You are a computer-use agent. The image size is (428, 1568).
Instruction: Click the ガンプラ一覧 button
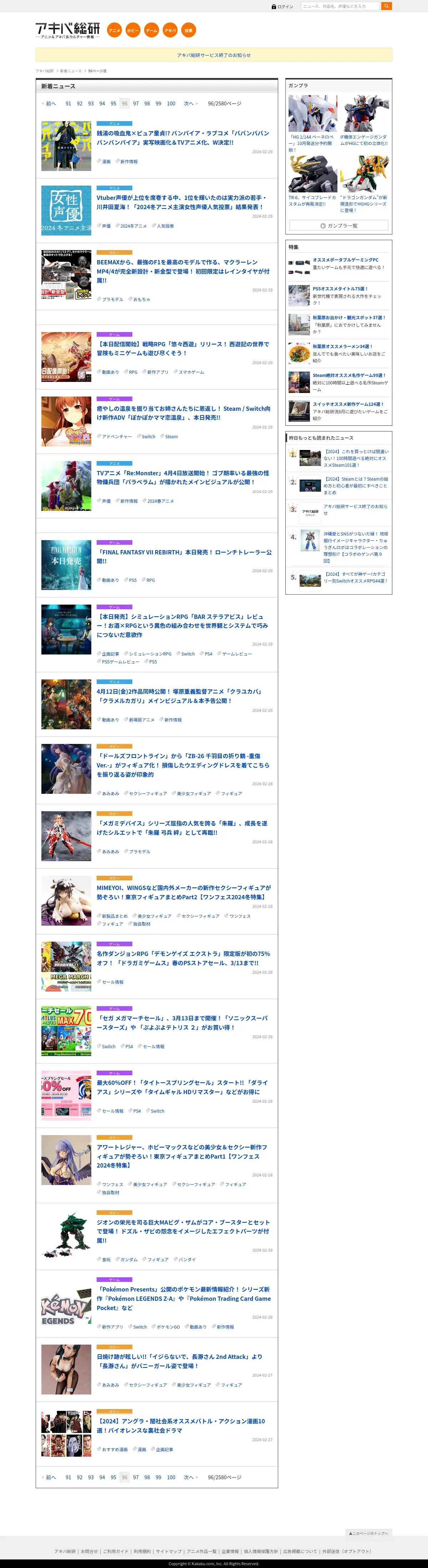pos(339,225)
